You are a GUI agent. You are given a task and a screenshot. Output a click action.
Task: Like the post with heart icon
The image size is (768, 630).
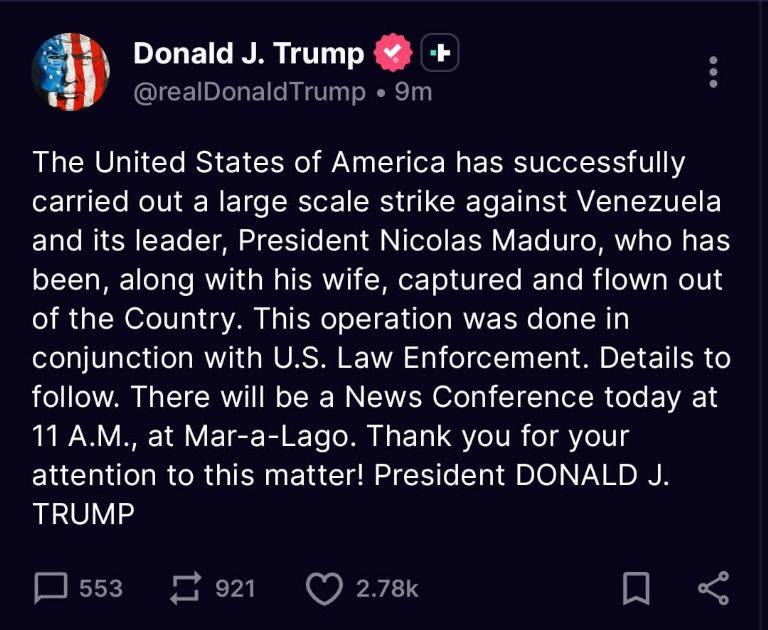click(x=323, y=588)
